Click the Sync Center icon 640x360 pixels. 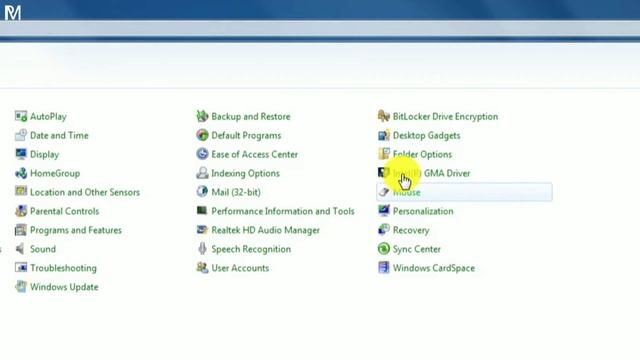pyautogui.click(x=384, y=249)
